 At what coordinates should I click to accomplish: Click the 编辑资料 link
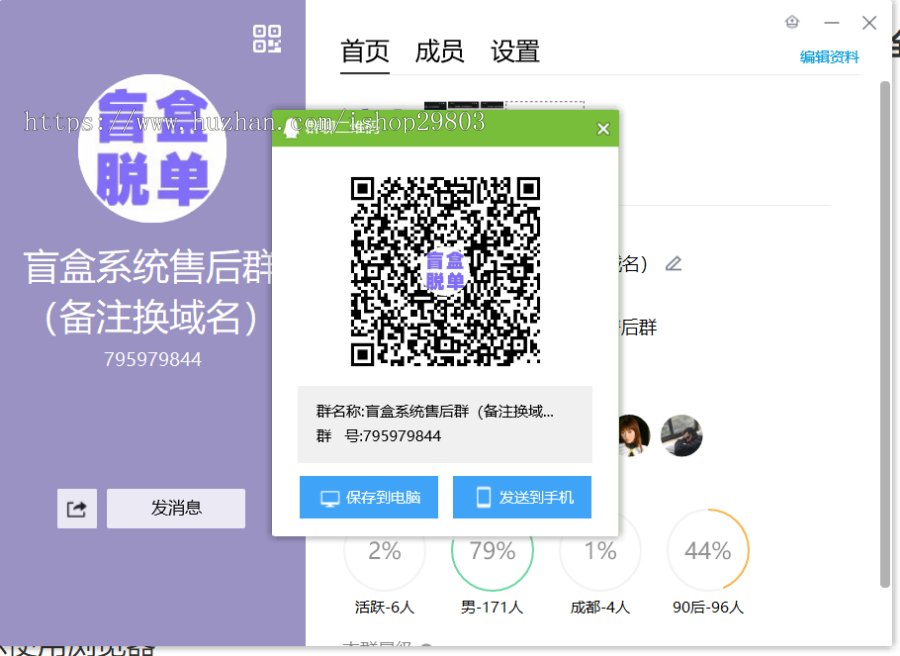pos(829,57)
